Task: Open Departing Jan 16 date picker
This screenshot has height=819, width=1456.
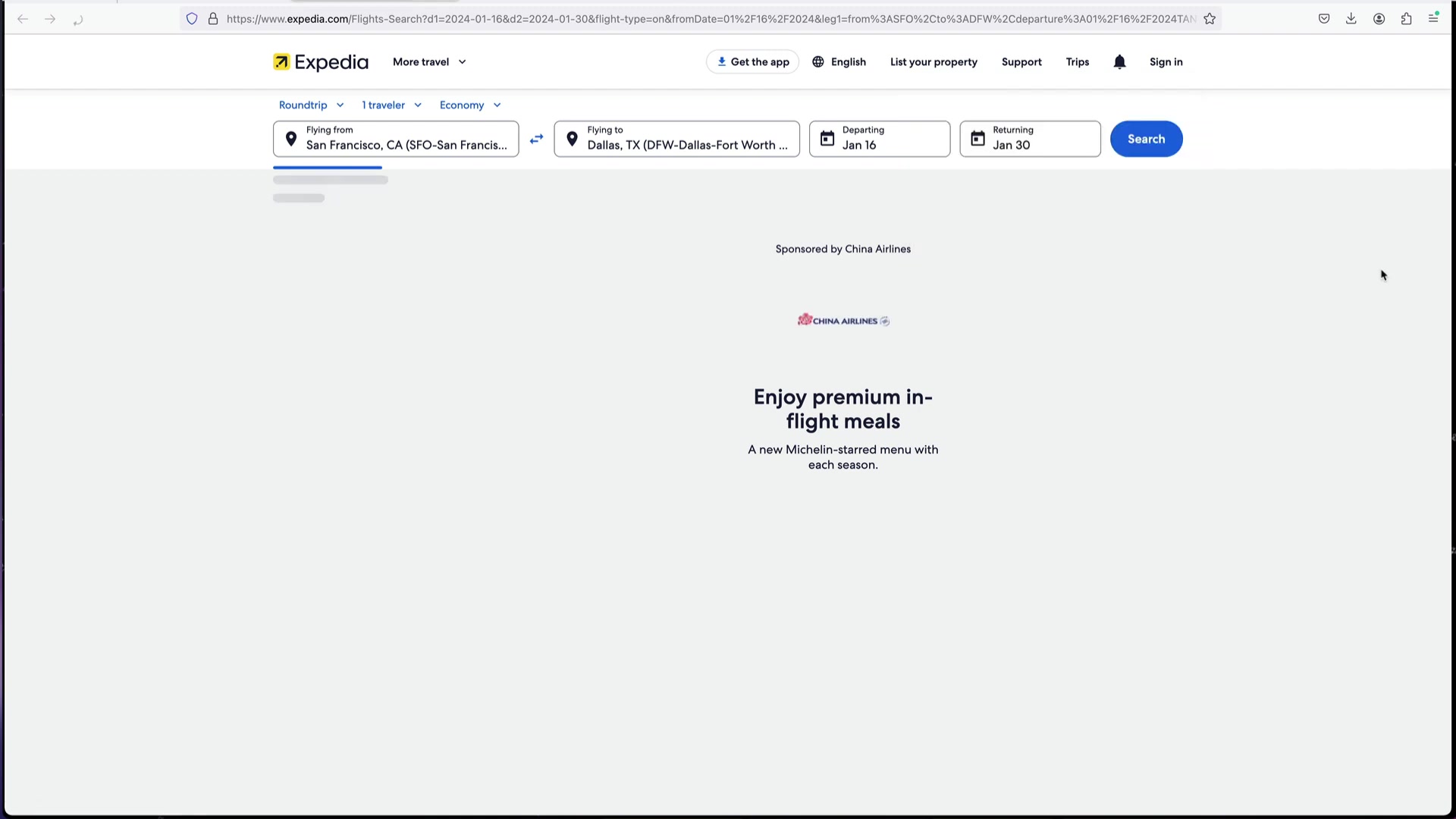Action: [880, 139]
